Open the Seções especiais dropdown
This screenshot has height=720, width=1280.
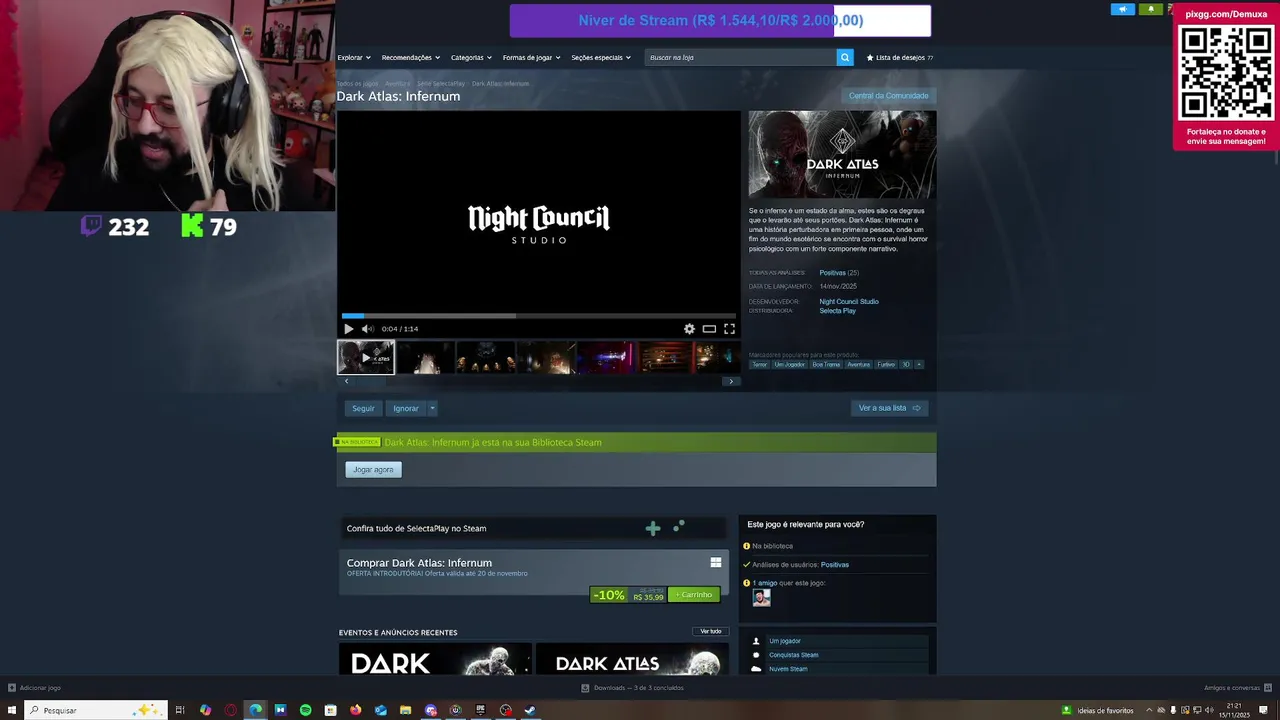601,58
